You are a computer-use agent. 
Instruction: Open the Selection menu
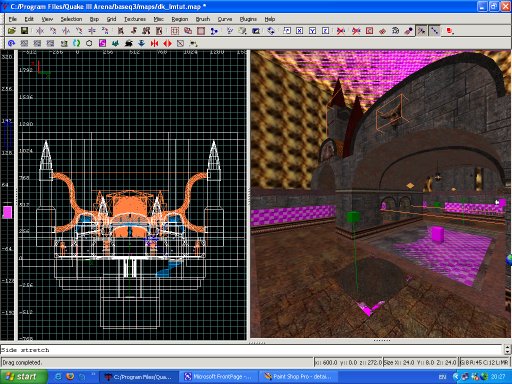click(x=71, y=19)
